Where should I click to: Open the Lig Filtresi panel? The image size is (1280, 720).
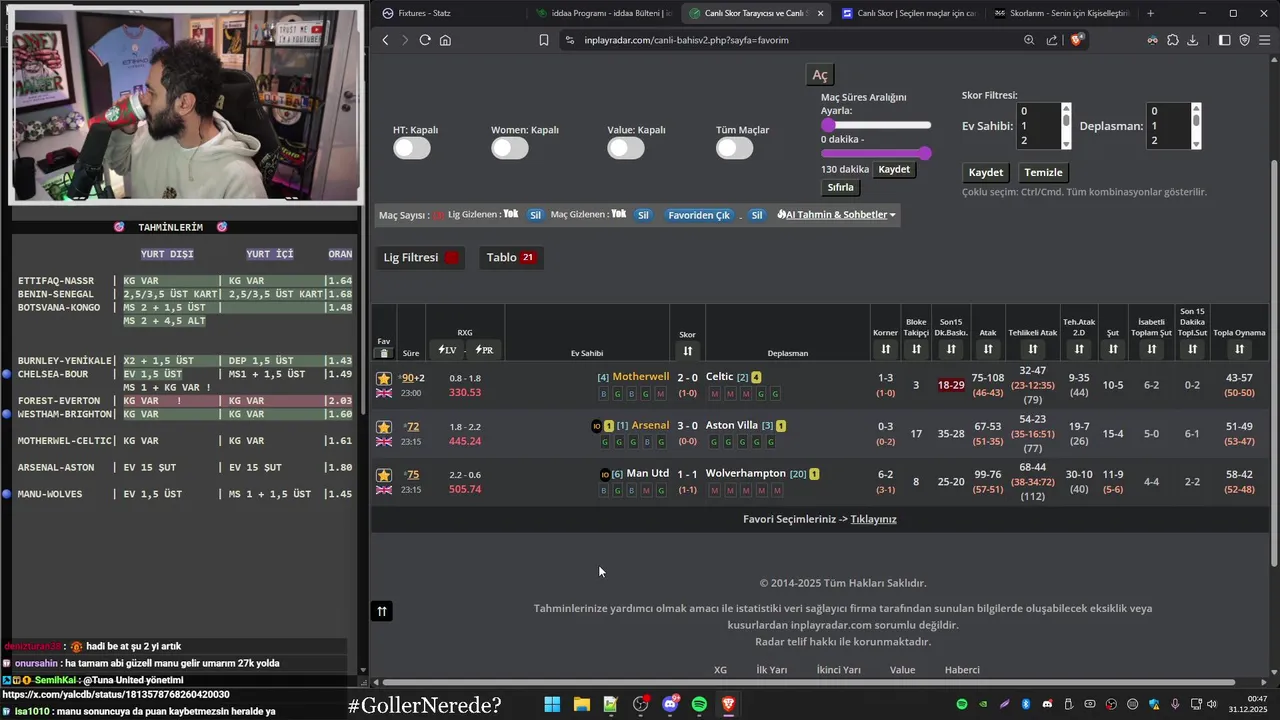(421, 258)
